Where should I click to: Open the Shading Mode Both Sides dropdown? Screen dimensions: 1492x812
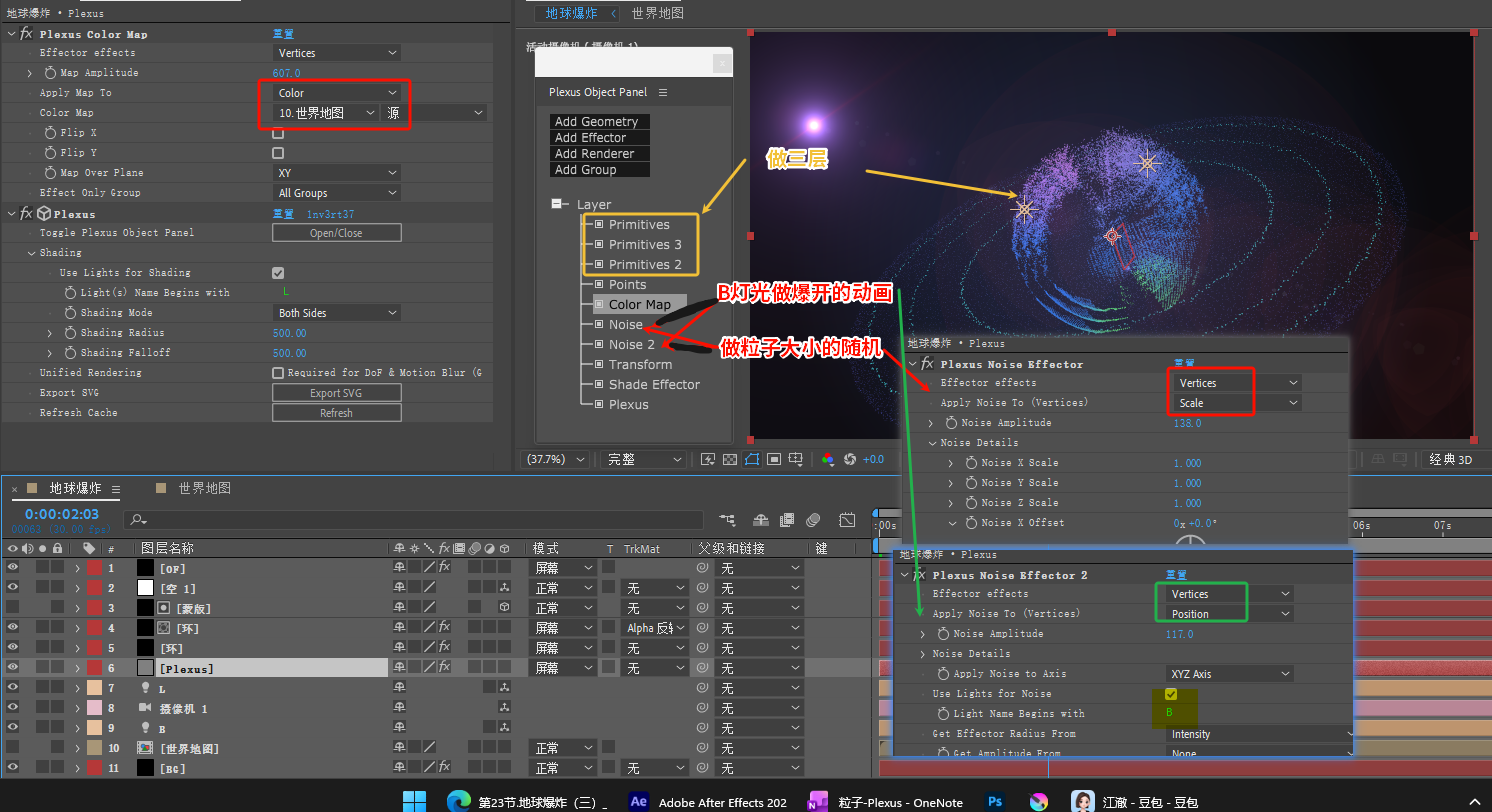(x=337, y=313)
